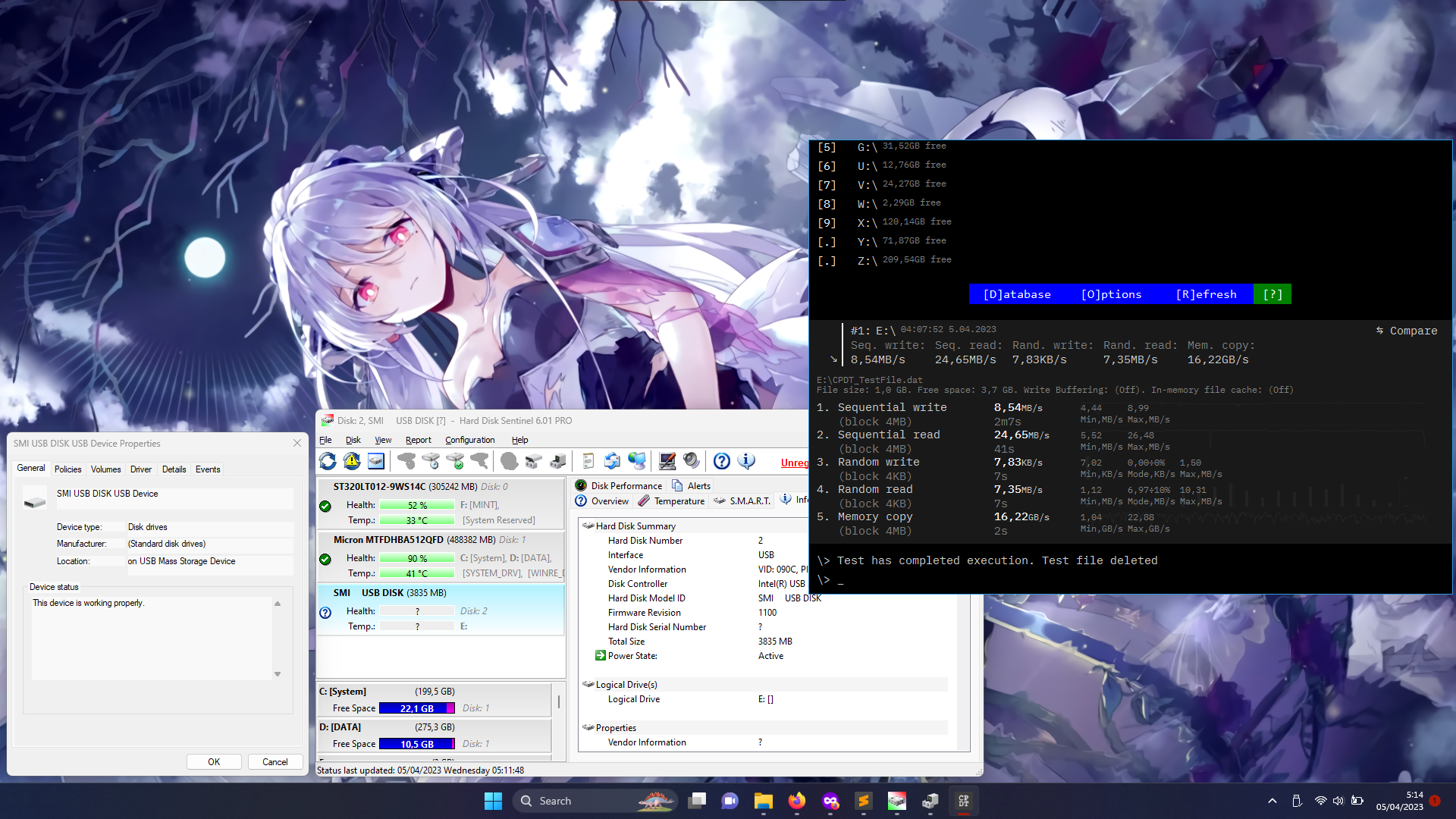Click Cancel in Device Properties dialog

pyautogui.click(x=275, y=762)
